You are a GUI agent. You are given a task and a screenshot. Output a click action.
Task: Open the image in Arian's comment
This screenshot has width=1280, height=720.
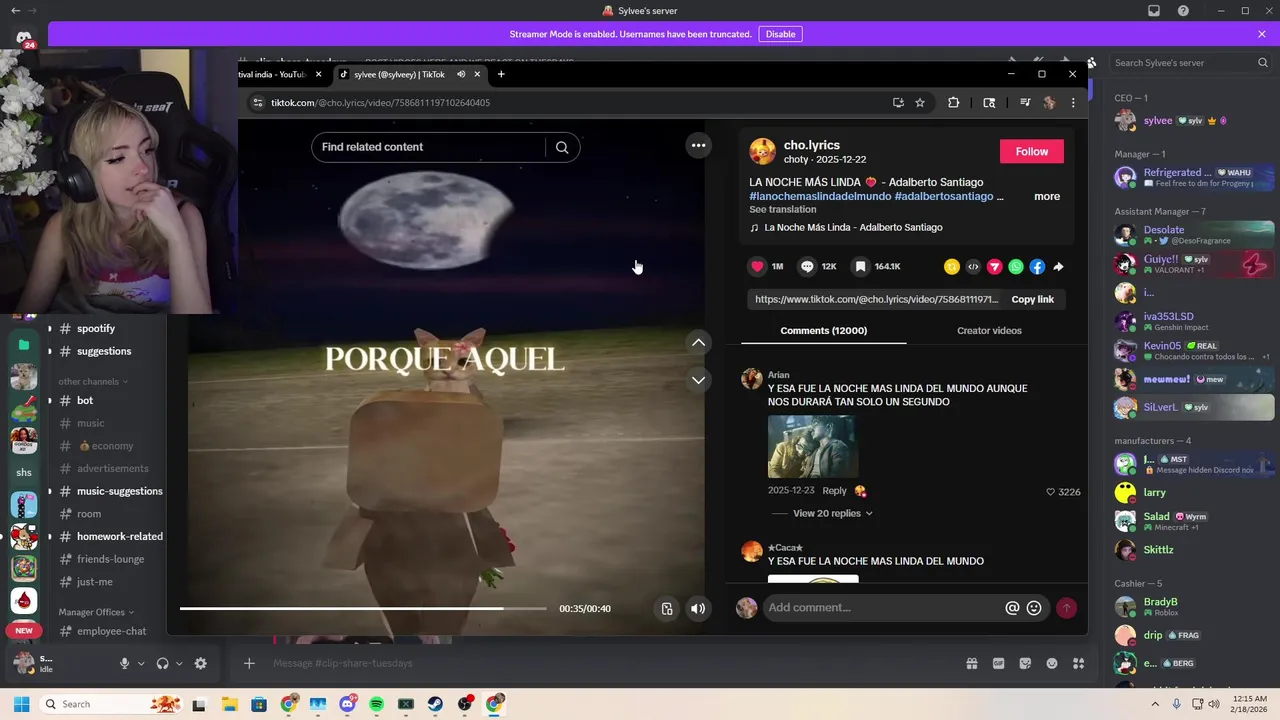(812, 446)
